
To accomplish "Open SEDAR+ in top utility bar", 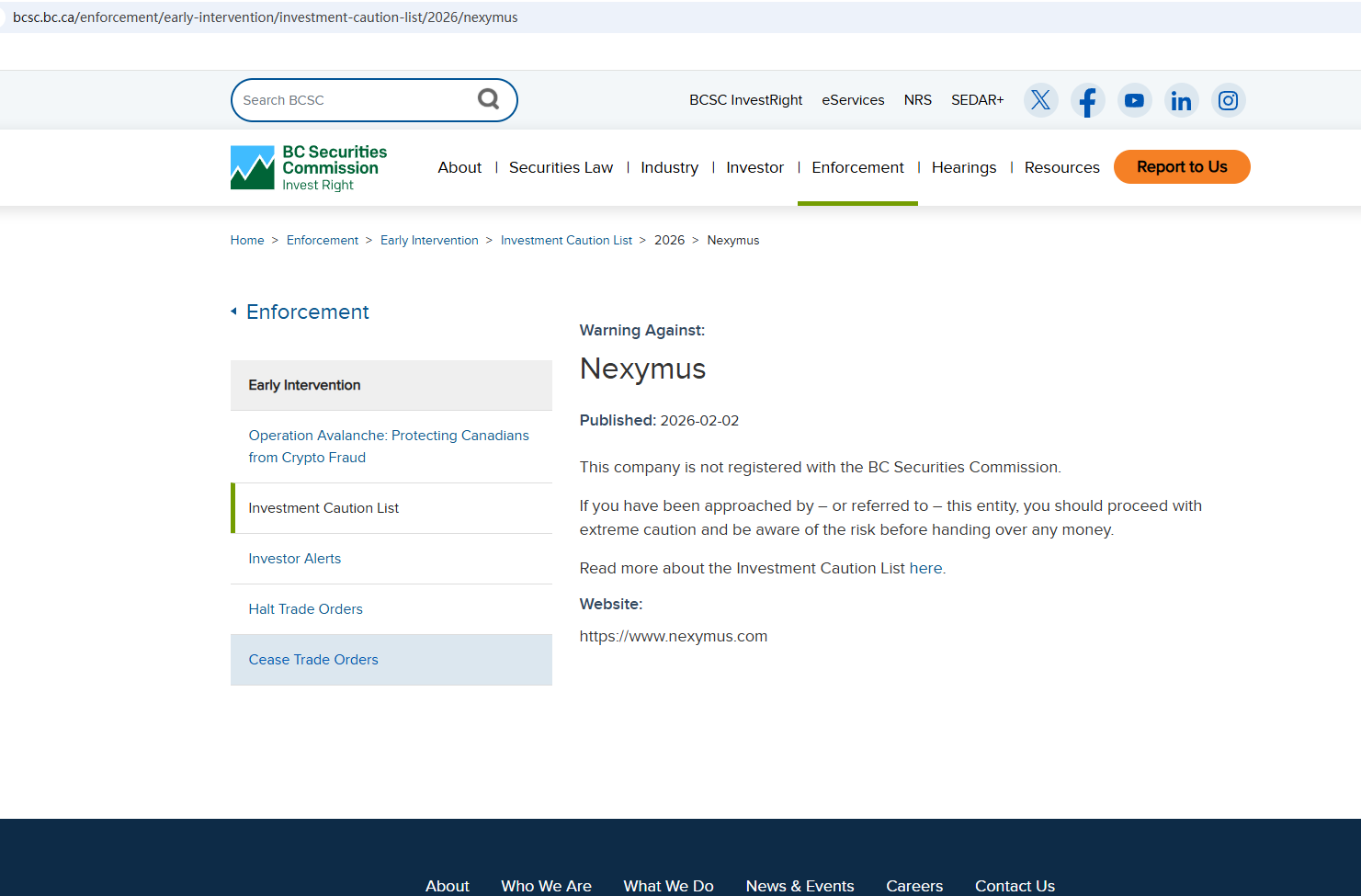I will tap(977, 100).
